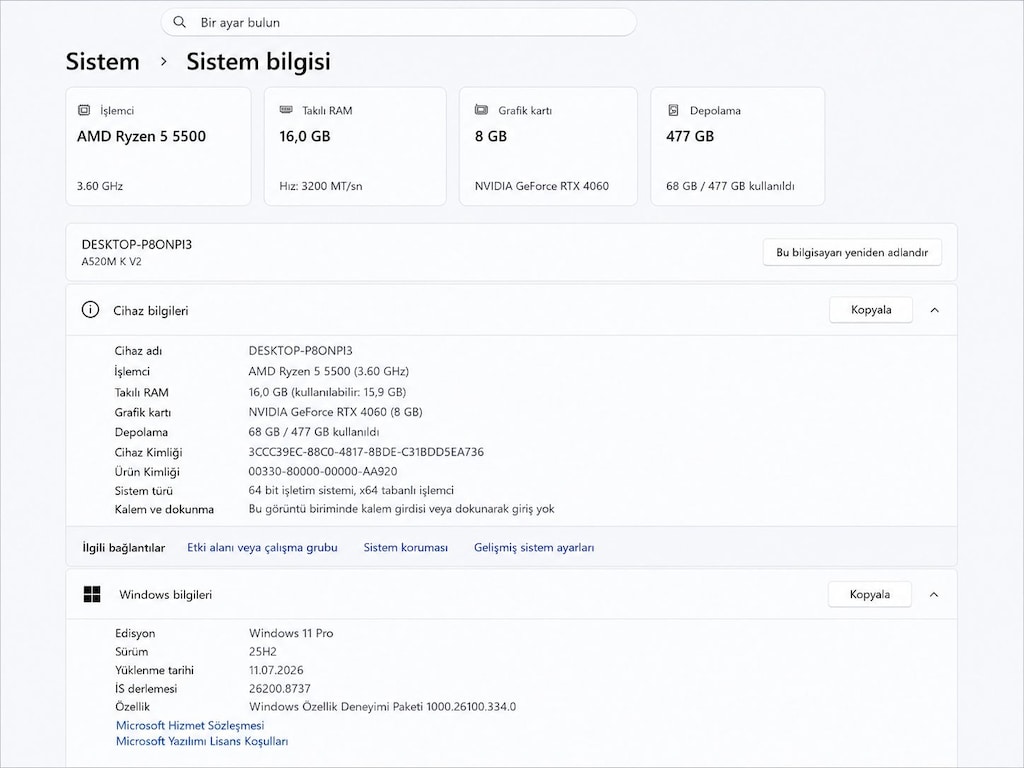Image resolution: width=1024 pixels, height=768 pixels.
Task: Click the 3.60 GHz text on processor card
Action: pos(100,186)
